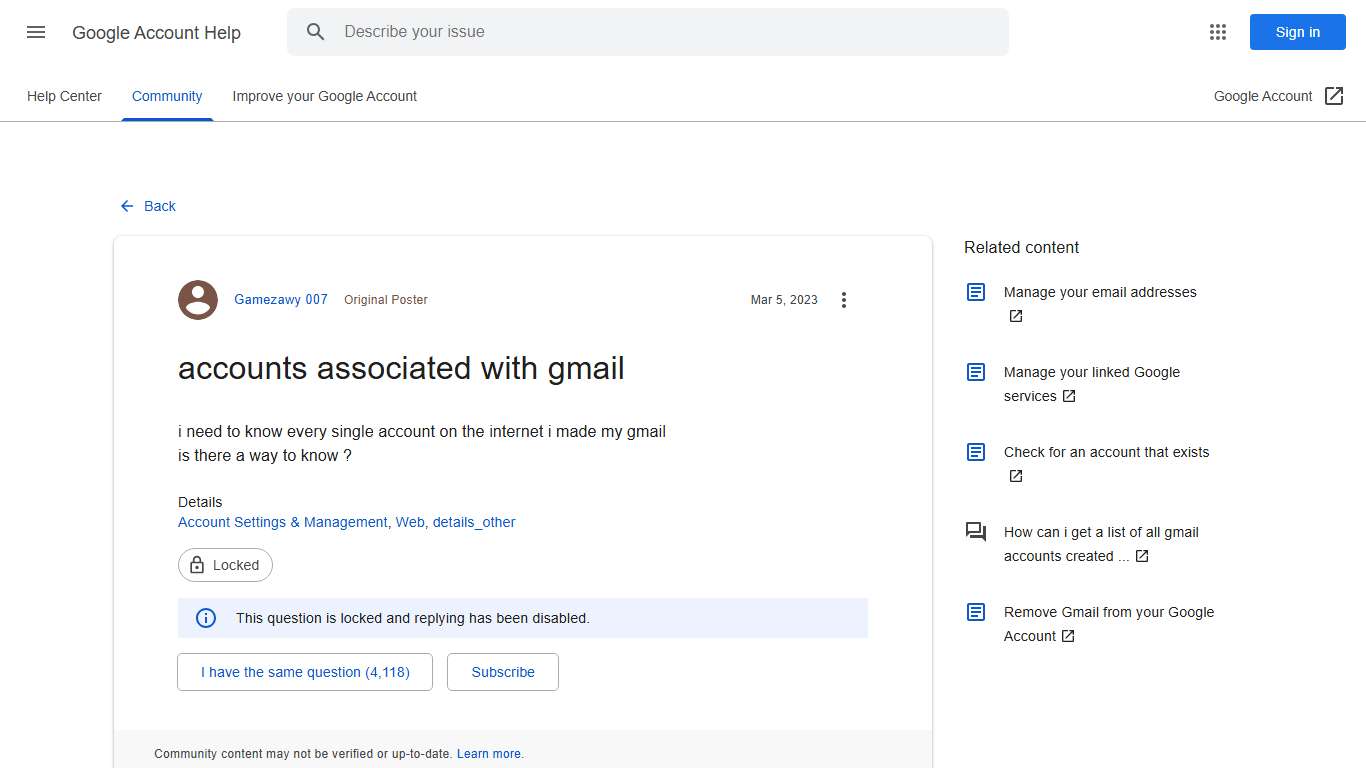
Task: Click Gamezawy 007's profile avatar
Action: tap(197, 299)
